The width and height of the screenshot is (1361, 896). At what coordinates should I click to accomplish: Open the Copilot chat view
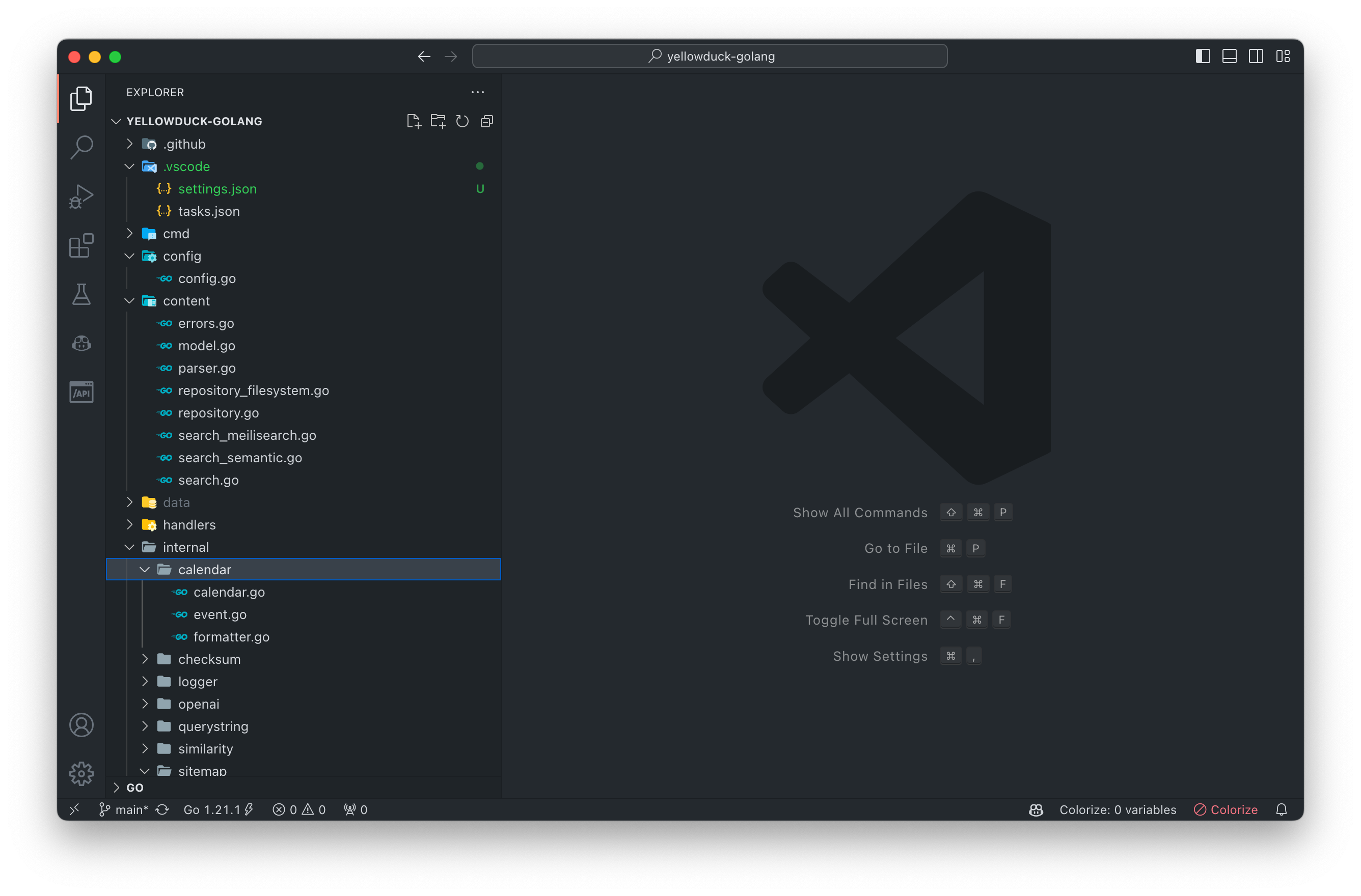coord(81,344)
